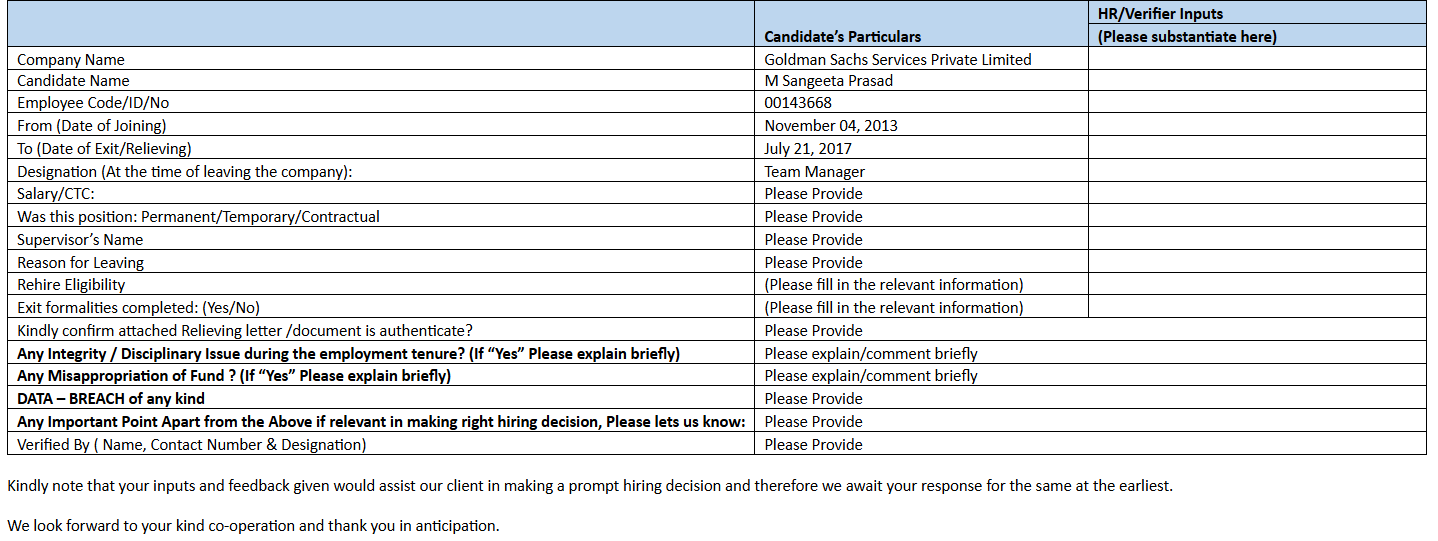Select 'Please Provide' cell for Reason for Leaving
Screen dimensions: 1438x541
click(813, 263)
